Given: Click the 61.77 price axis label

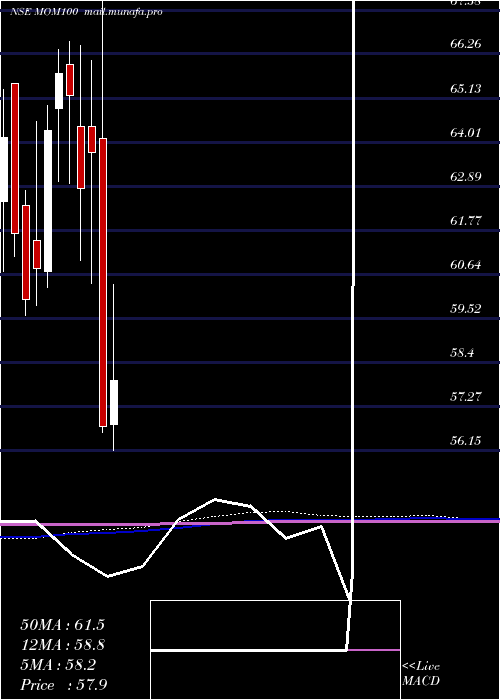Looking at the screenshot, I should tap(465, 221).
